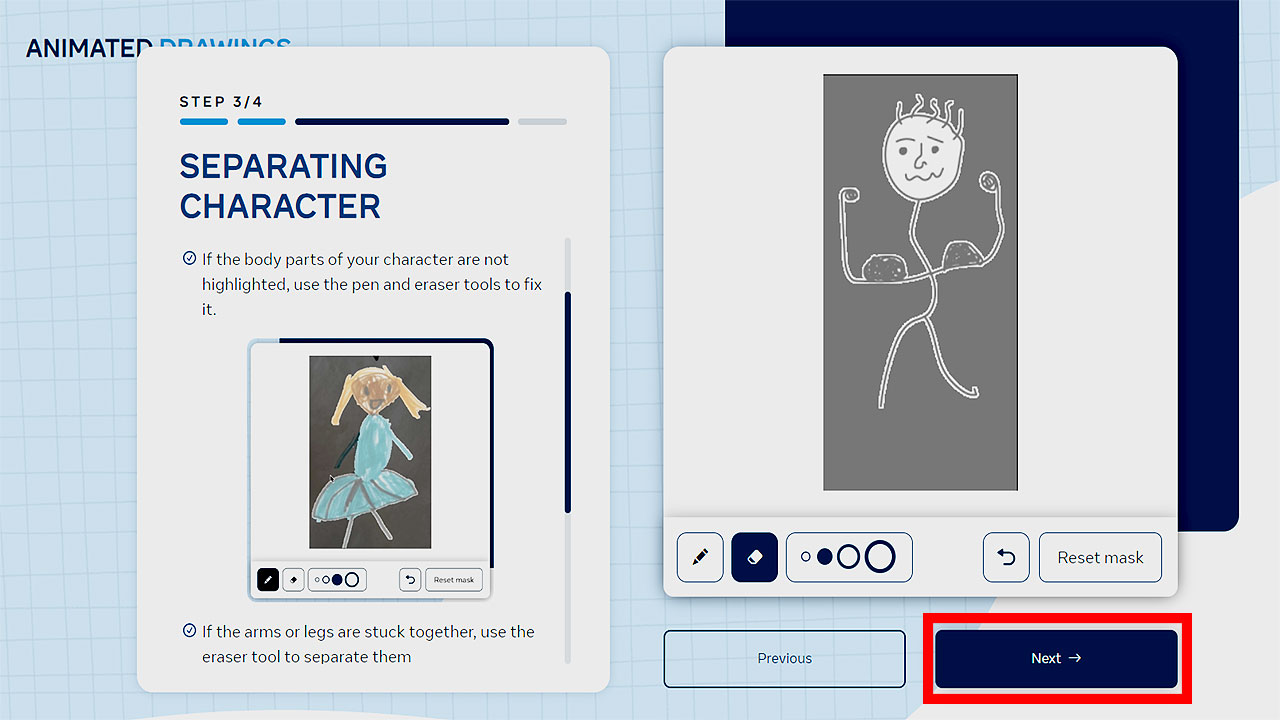The image size is (1280, 720).
Task: Click the Animated Drawings logo
Action: (158, 47)
